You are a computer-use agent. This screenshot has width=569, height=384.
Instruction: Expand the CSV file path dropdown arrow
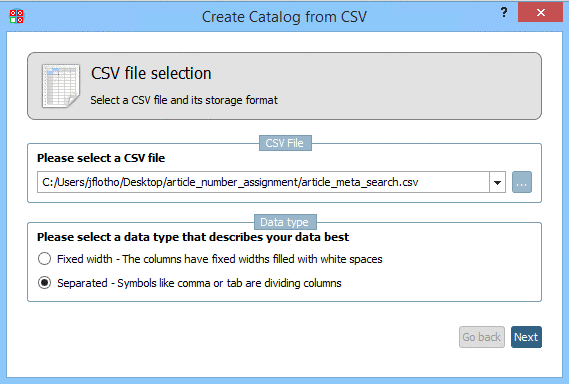click(x=498, y=182)
